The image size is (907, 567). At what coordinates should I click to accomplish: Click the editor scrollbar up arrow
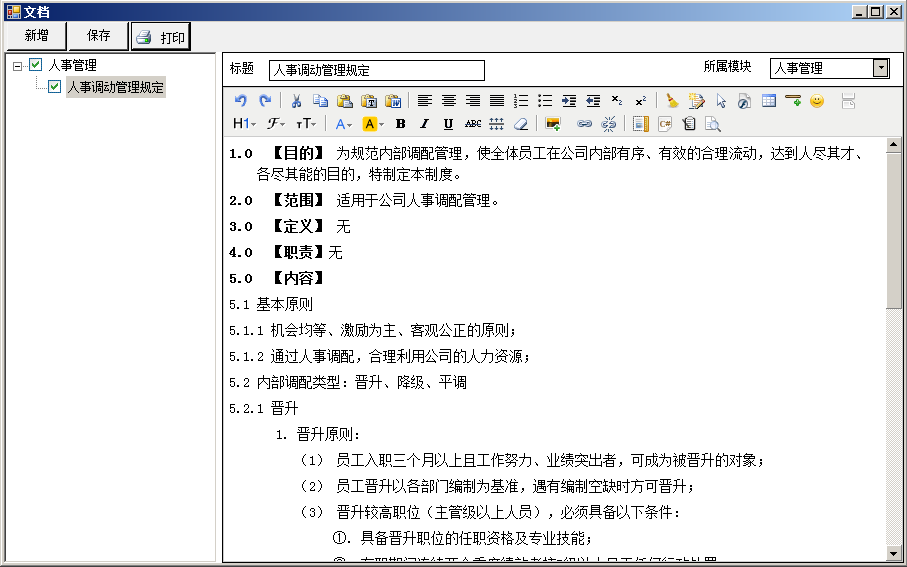tap(893, 145)
